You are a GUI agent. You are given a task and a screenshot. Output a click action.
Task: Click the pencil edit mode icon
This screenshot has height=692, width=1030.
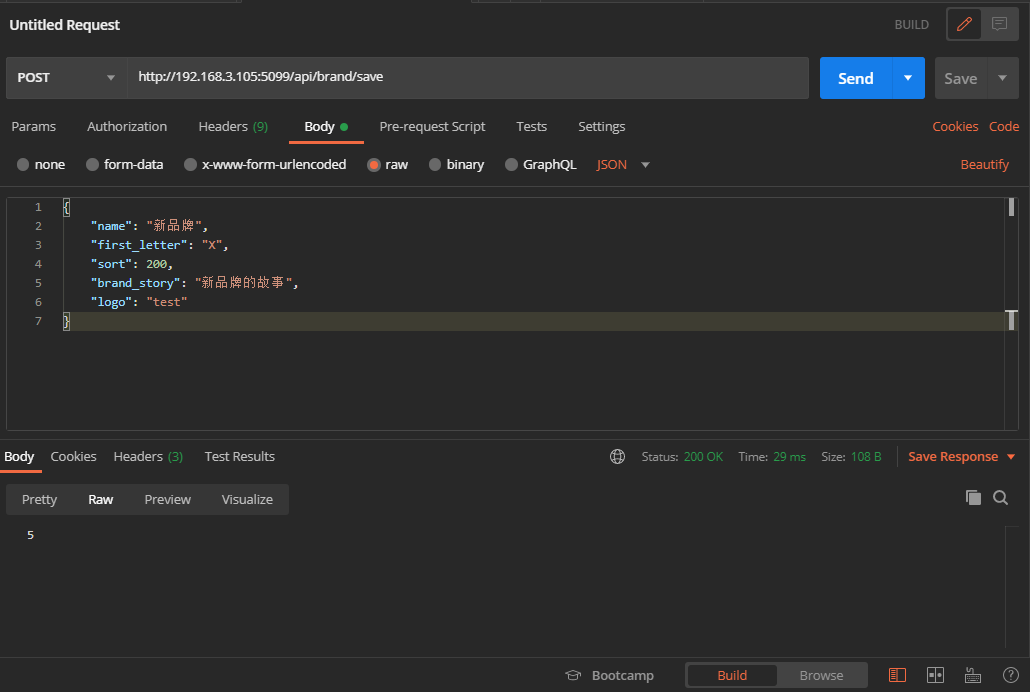click(x=964, y=24)
